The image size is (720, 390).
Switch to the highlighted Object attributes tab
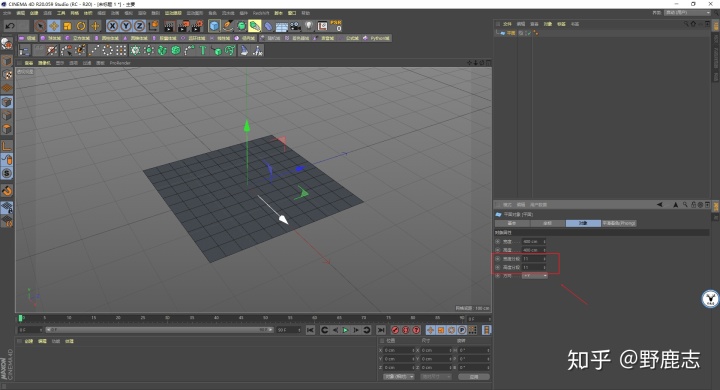coord(583,223)
